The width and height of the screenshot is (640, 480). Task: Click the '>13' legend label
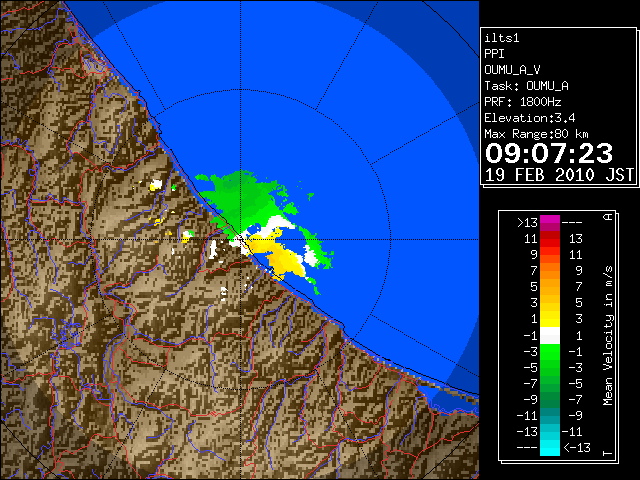tap(527, 223)
